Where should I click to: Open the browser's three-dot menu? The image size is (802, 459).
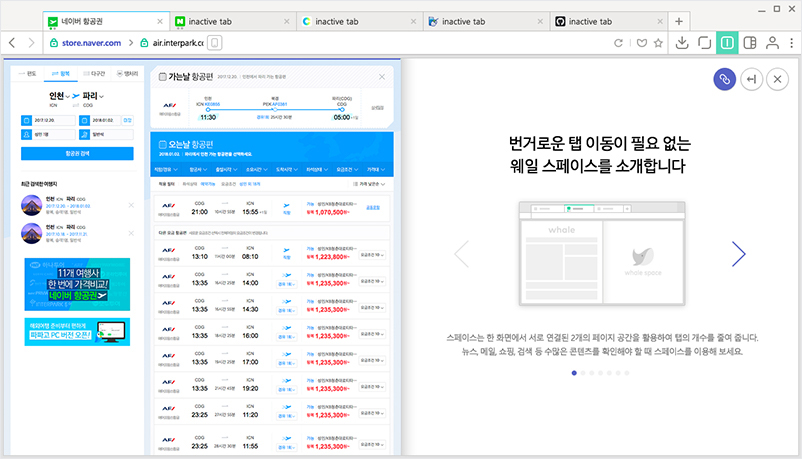792,43
